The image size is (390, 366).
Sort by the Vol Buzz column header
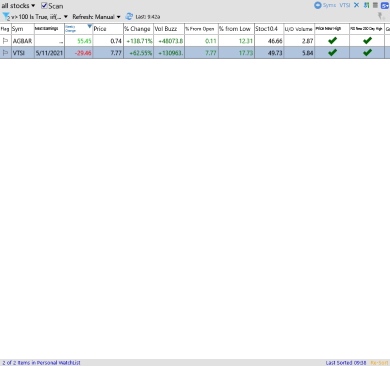click(169, 29)
